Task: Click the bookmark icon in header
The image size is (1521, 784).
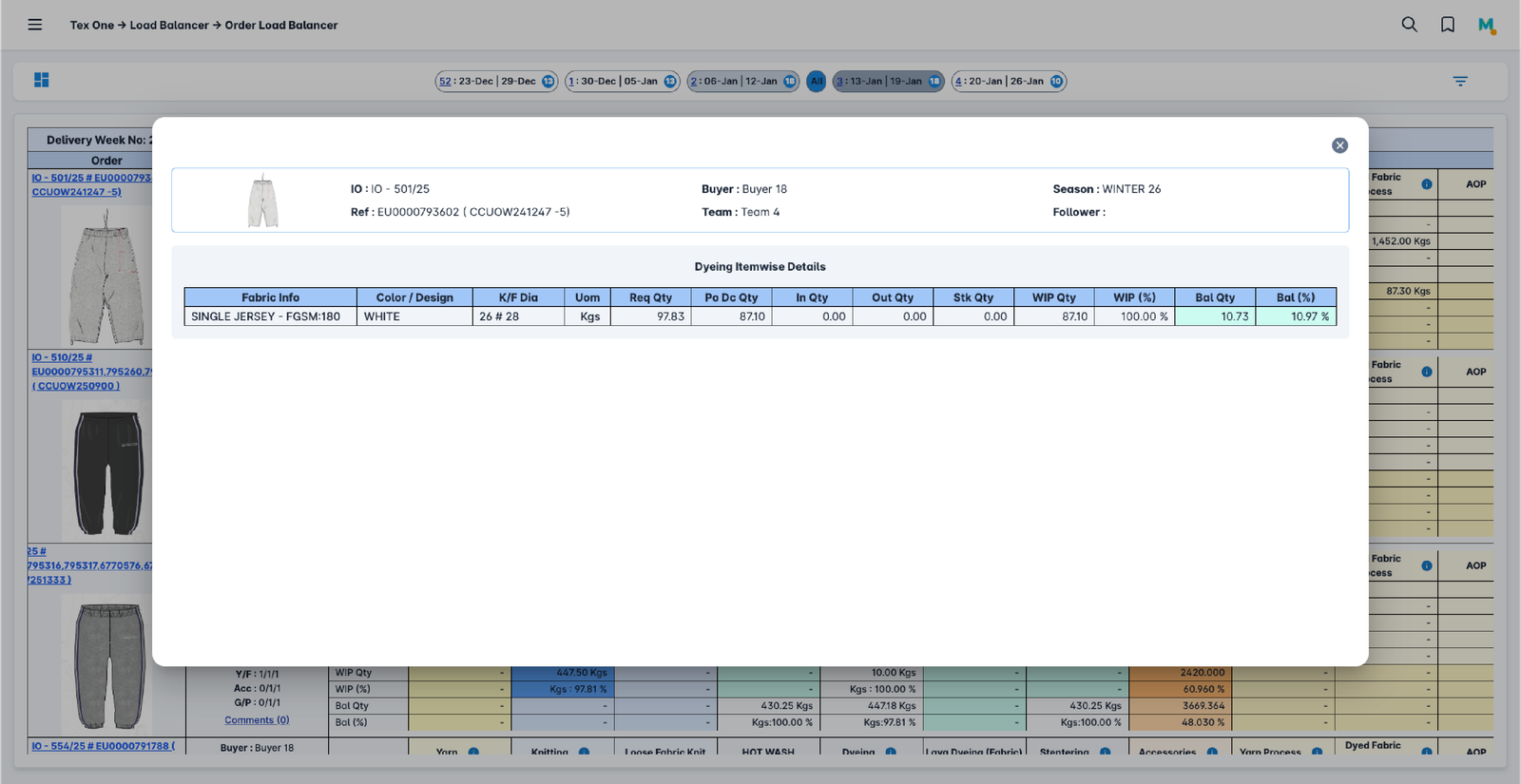Action: pos(1447,25)
